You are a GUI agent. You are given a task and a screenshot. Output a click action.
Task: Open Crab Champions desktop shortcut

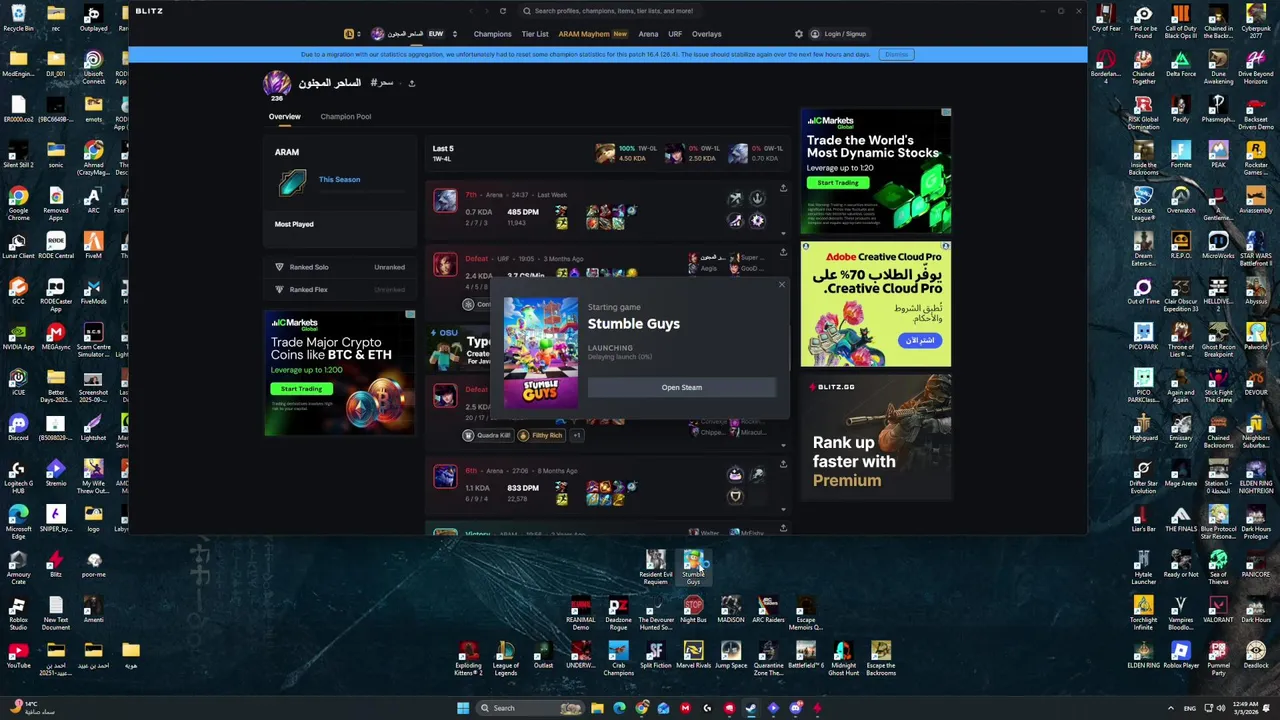[x=618, y=658]
